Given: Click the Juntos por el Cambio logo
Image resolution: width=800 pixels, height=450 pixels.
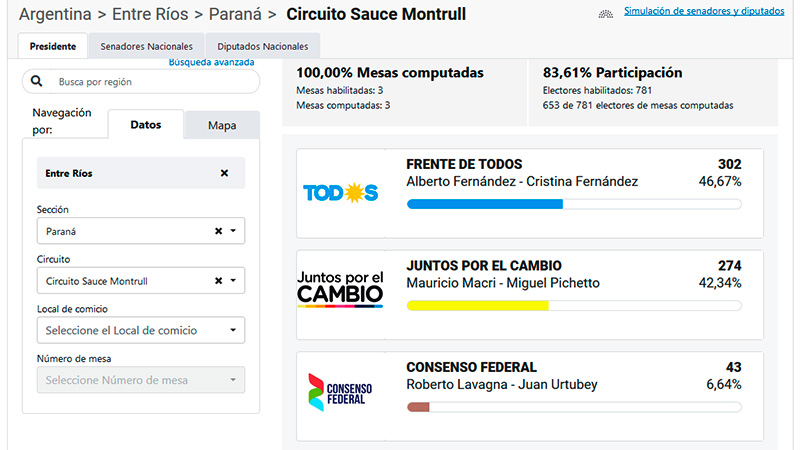Looking at the screenshot, I should click(340, 289).
